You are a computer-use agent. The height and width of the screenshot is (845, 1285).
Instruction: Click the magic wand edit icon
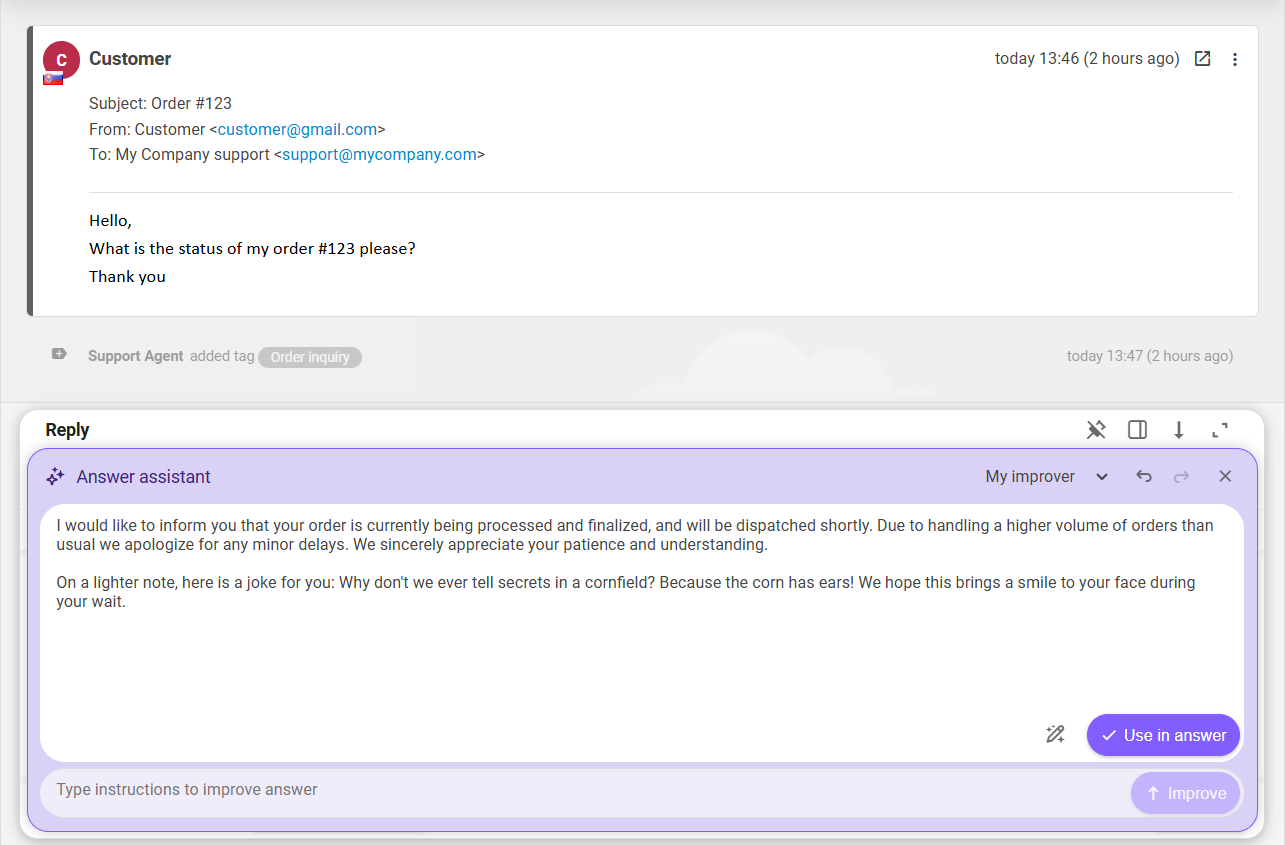pos(1055,735)
